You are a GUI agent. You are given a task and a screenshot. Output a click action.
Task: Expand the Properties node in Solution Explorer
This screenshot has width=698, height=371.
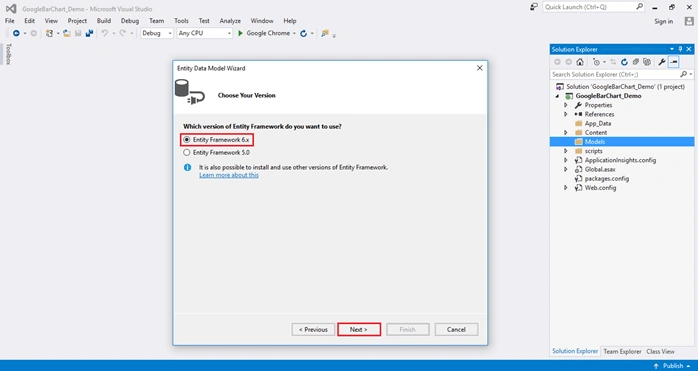coord(566,105)
